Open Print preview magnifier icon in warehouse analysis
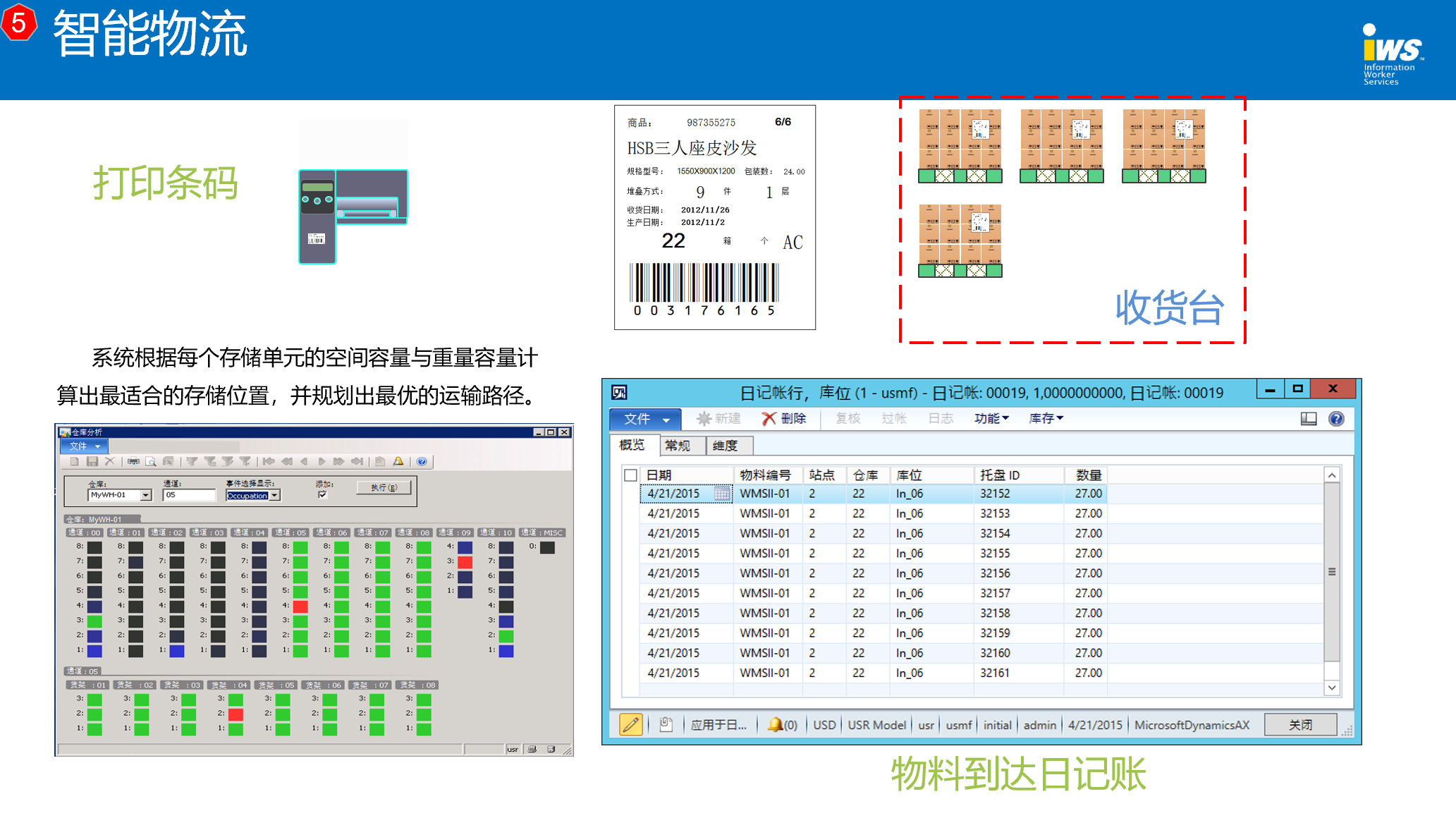The height and width of the screenshot is (818, 1456). pyautogui.click(x=151, y=461)
